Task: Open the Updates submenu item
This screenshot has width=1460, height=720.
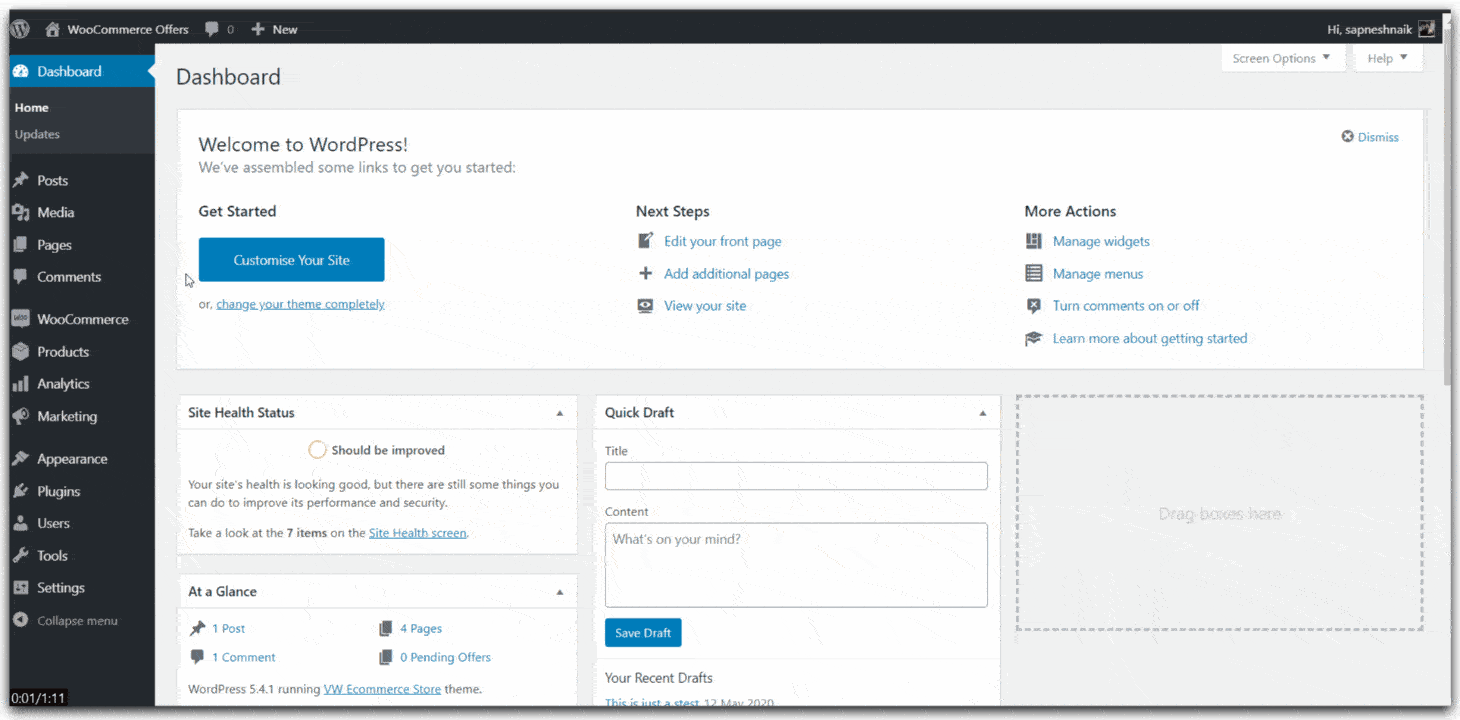Action: [37, 134]
